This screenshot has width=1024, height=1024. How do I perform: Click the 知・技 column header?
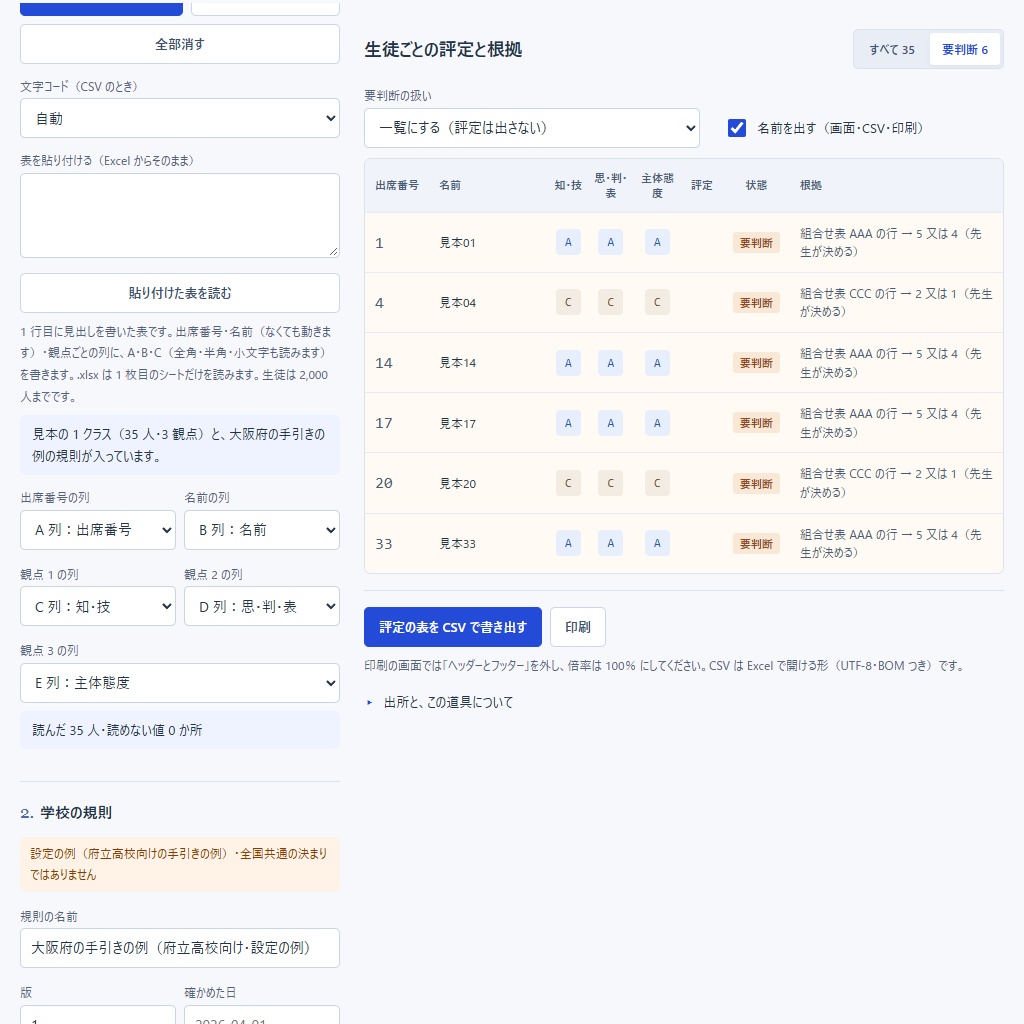click(568, 185)
